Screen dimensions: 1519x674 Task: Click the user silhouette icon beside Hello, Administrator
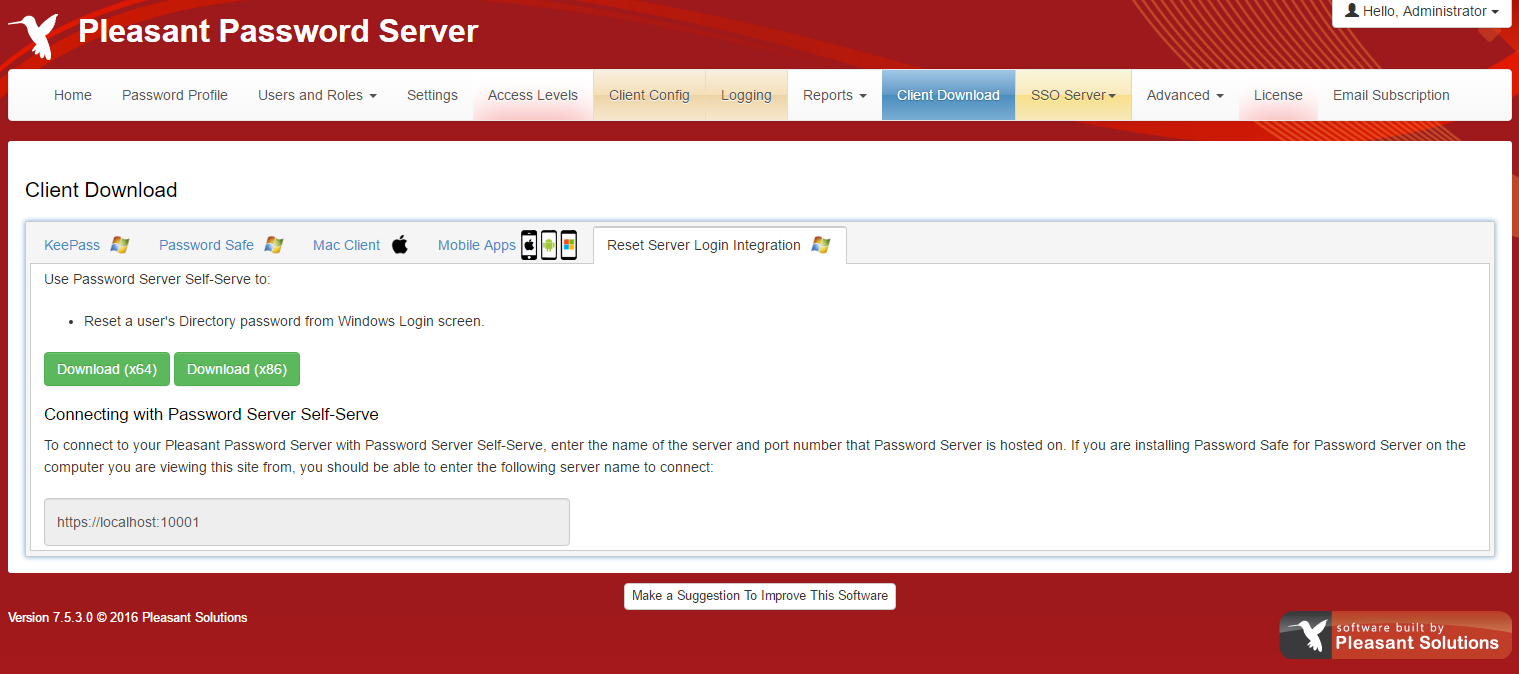coord(1352,11)
